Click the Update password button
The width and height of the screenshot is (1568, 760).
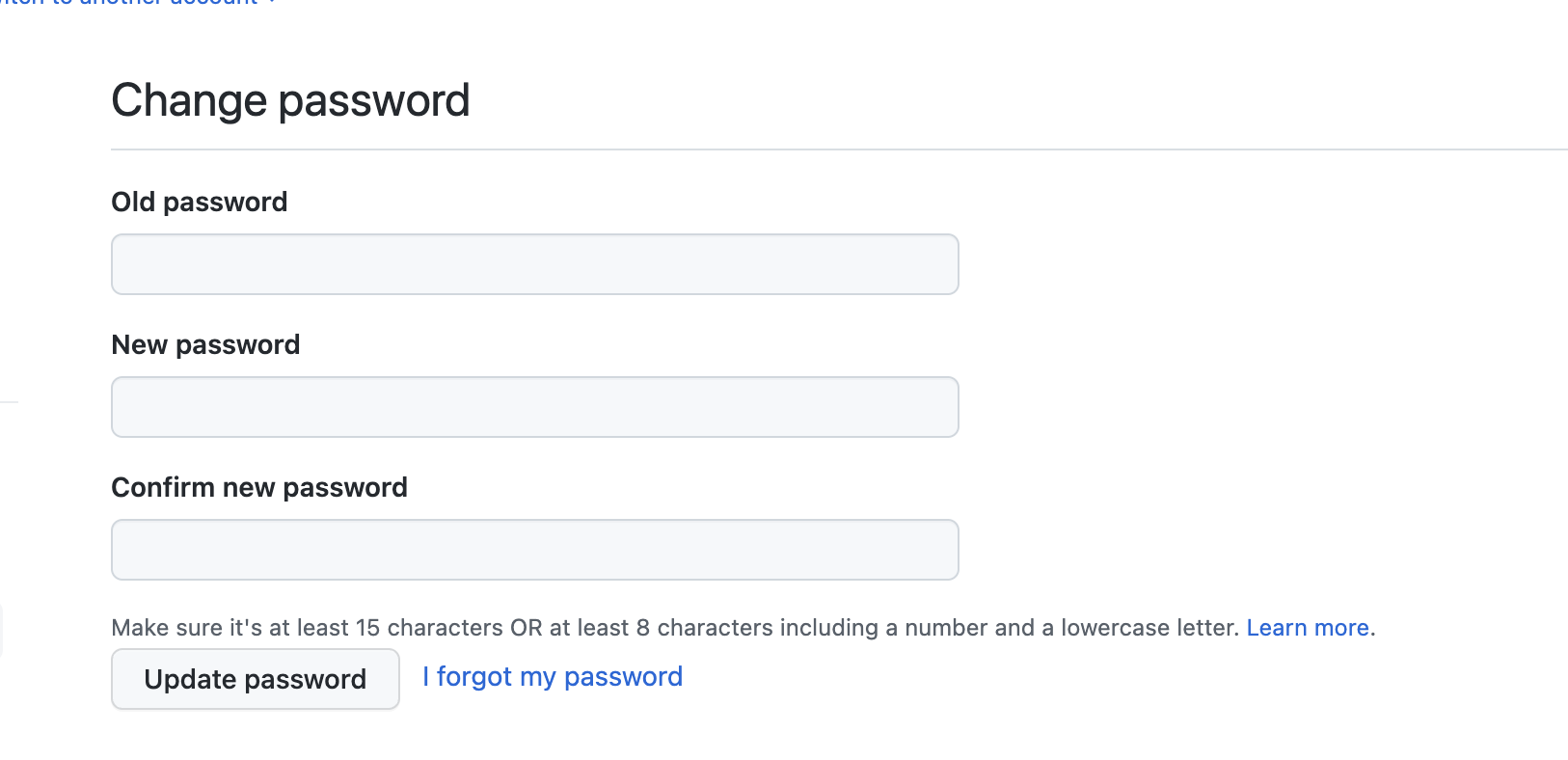pos(255,679)
